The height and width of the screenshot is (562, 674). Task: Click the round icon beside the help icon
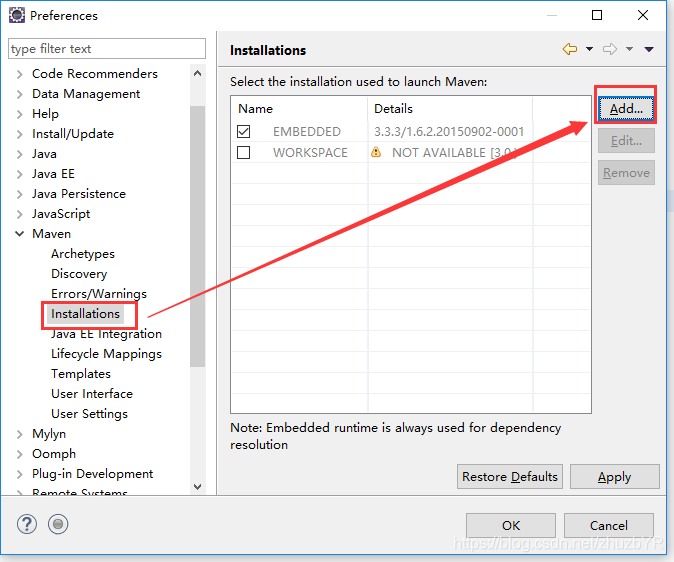click(x=58, y=524)
